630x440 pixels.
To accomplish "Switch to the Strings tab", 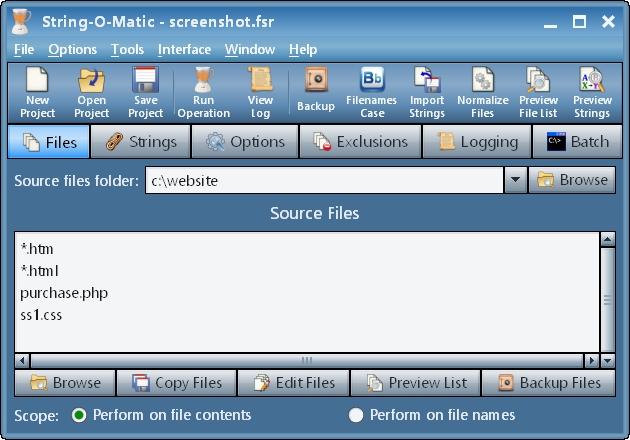I will point(140,142).
